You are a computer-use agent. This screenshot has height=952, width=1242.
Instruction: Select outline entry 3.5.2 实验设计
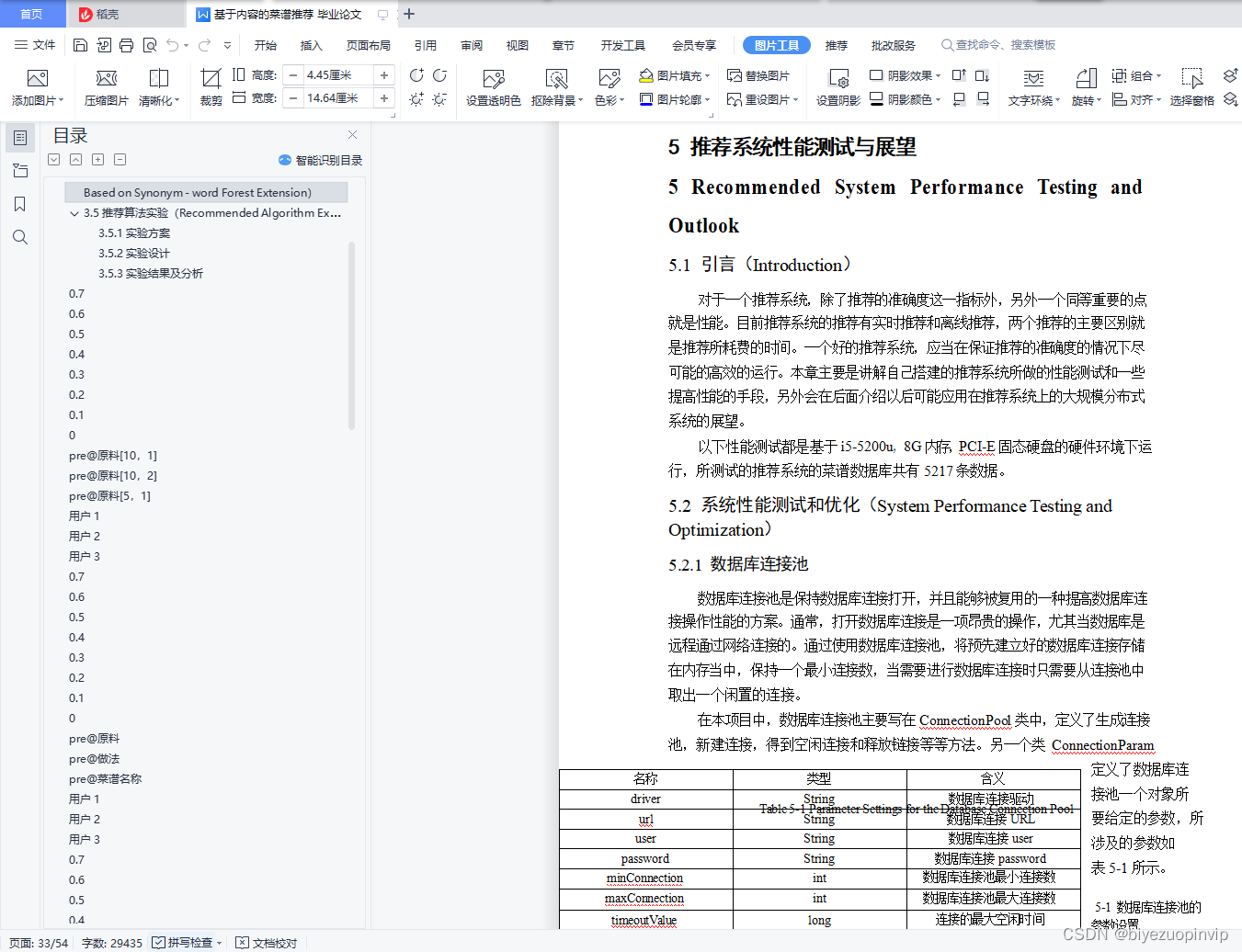pos(134,254)
